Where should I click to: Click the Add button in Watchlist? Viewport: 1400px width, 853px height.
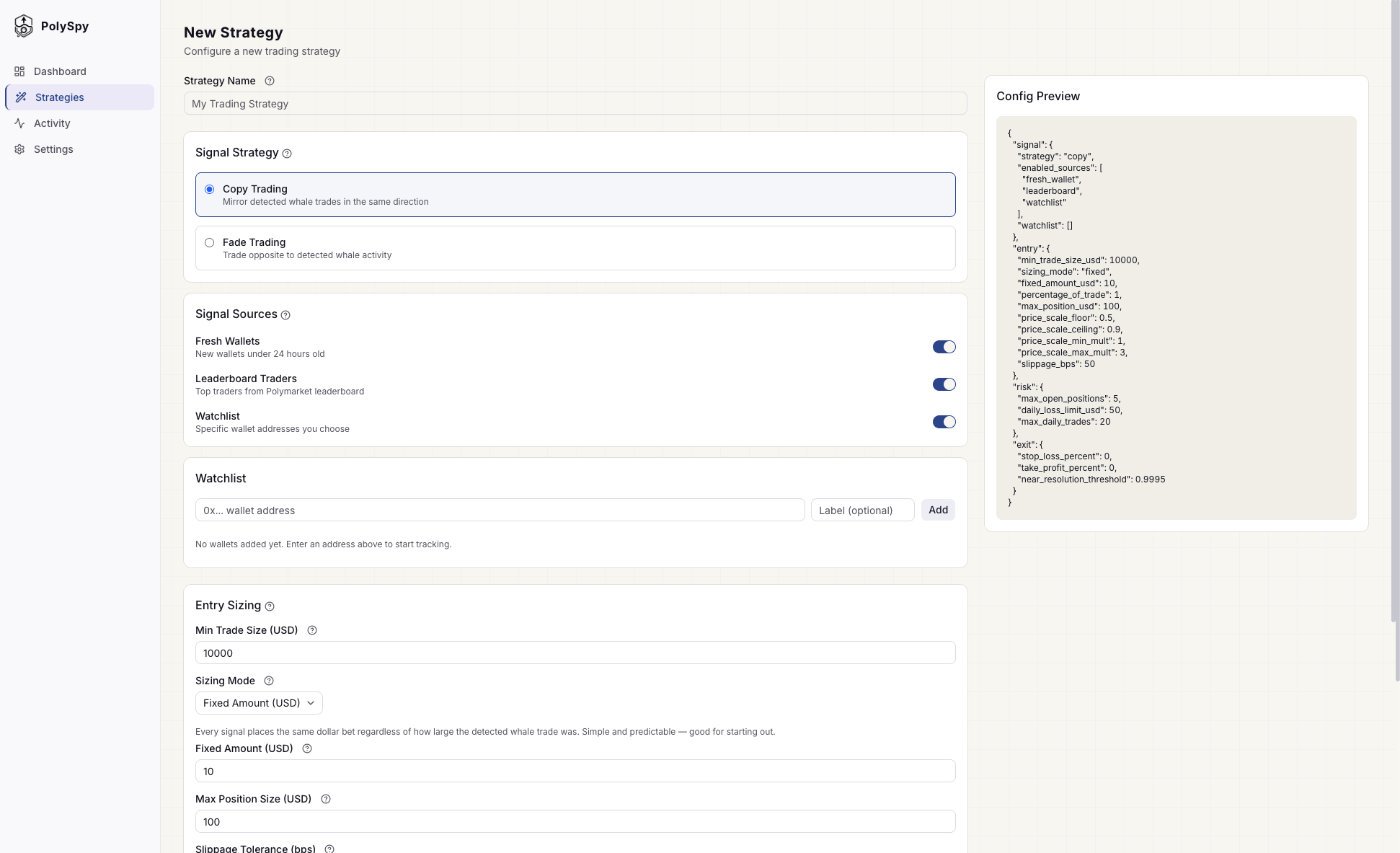[x=937, y=510]
